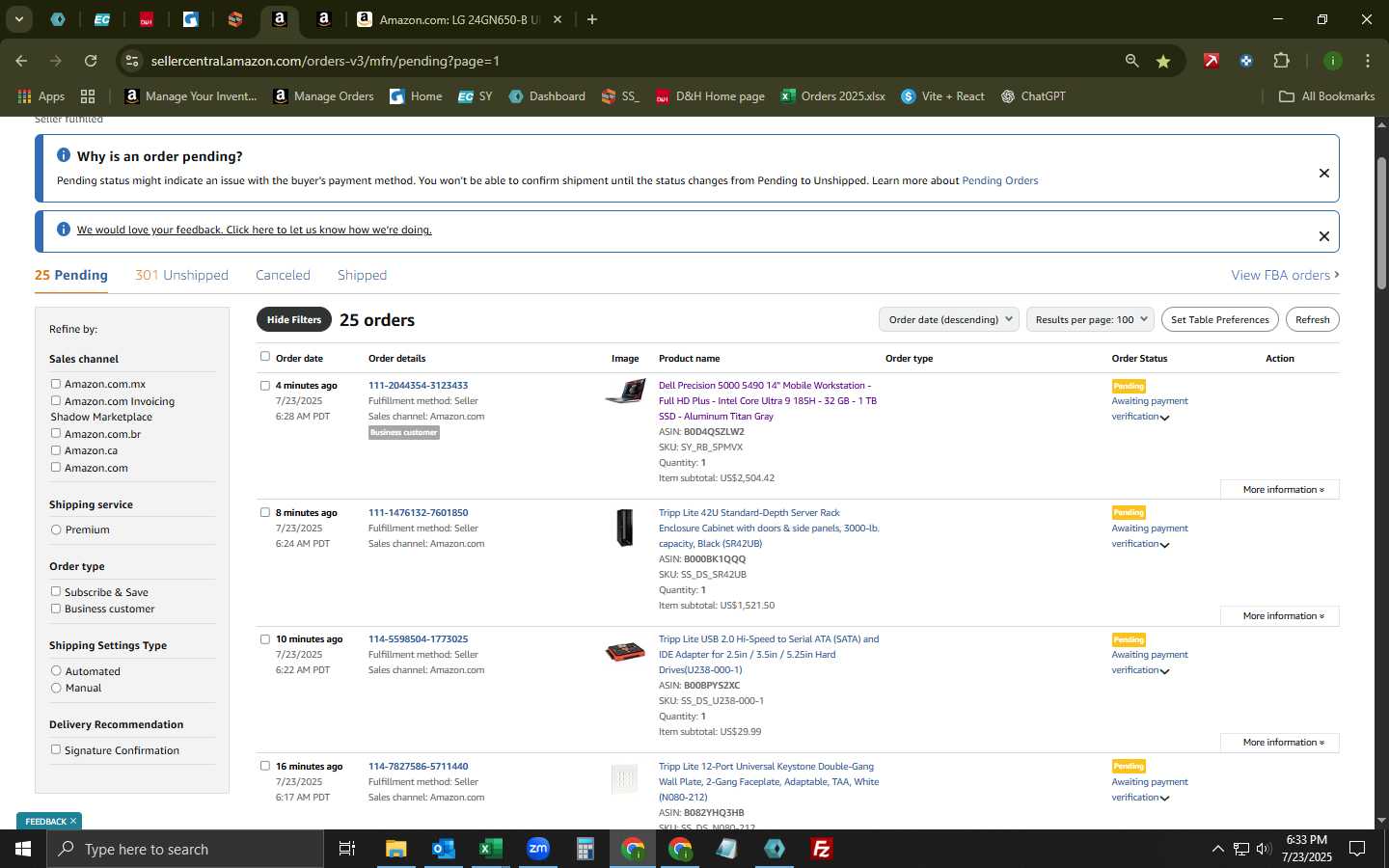Select the Automated shipping settings radio
Viewport: 1389px width, 868px height.
tap(56, 671)
